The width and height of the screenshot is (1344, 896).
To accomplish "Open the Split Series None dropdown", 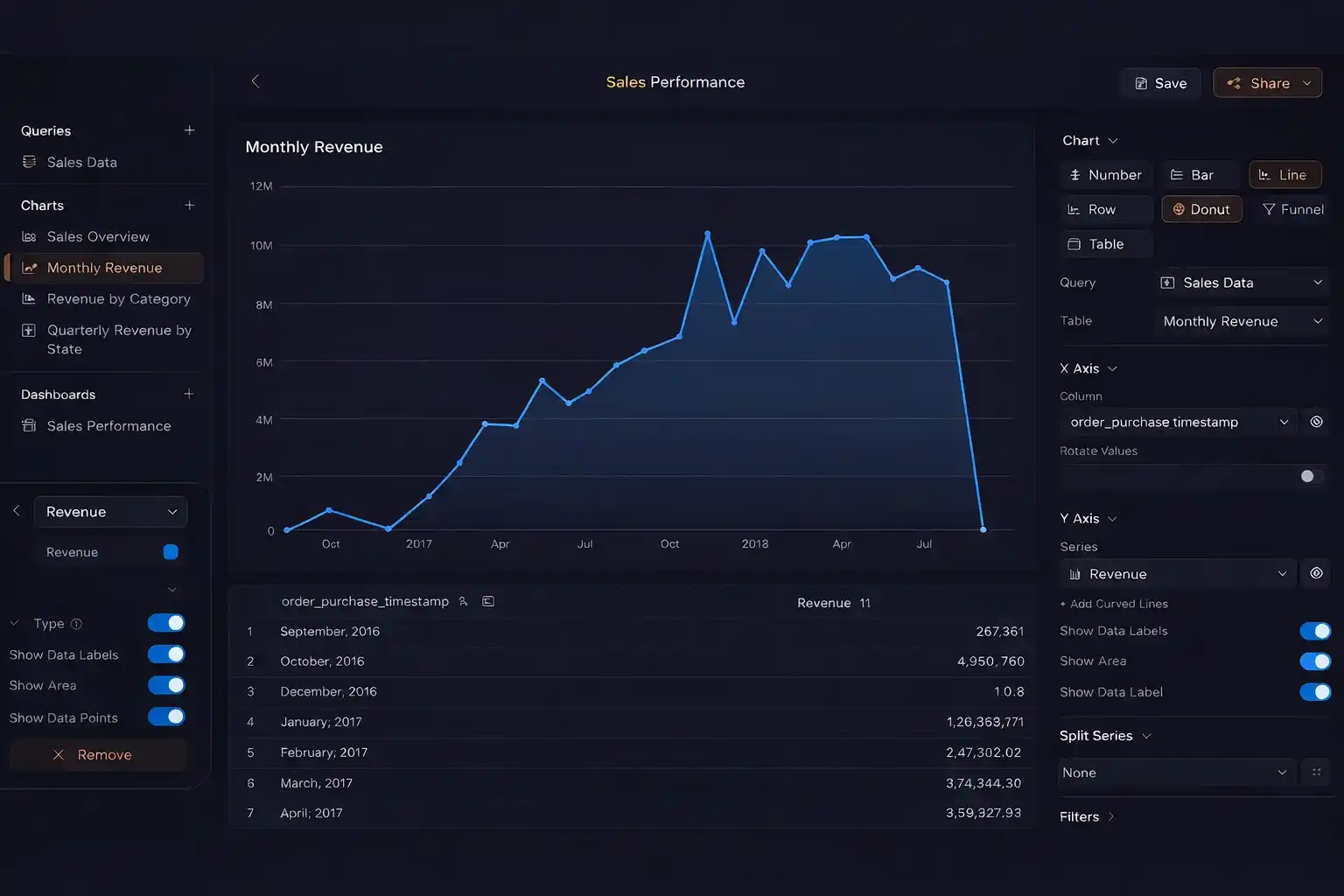I will pyautogui.click(x=1178, y=773).
